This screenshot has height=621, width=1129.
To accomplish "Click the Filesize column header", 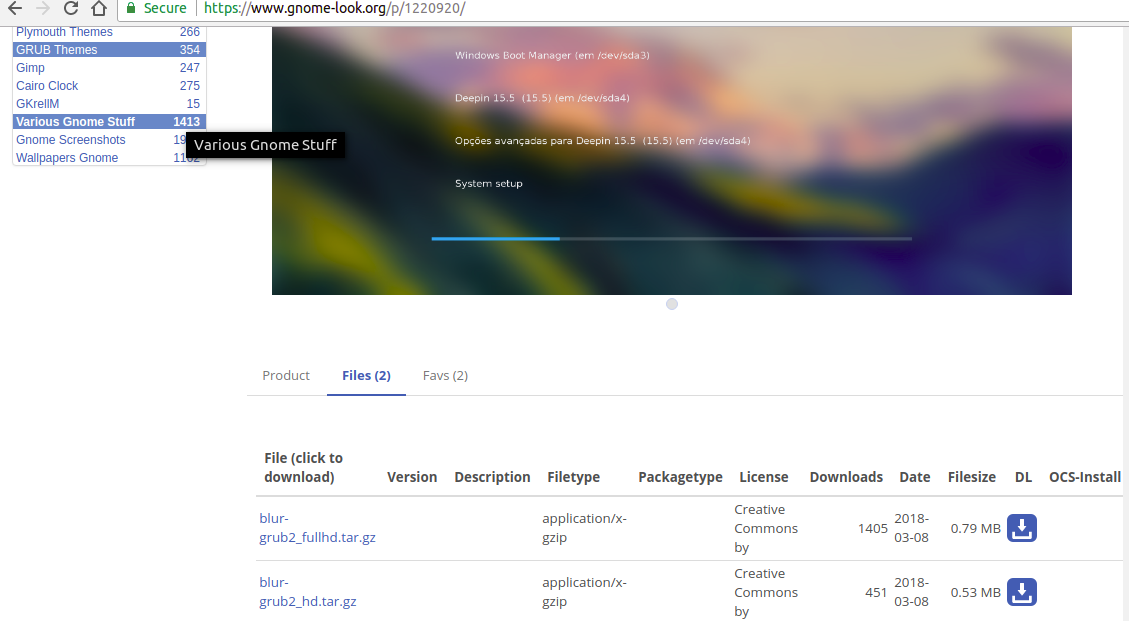I will pos(971,477).
